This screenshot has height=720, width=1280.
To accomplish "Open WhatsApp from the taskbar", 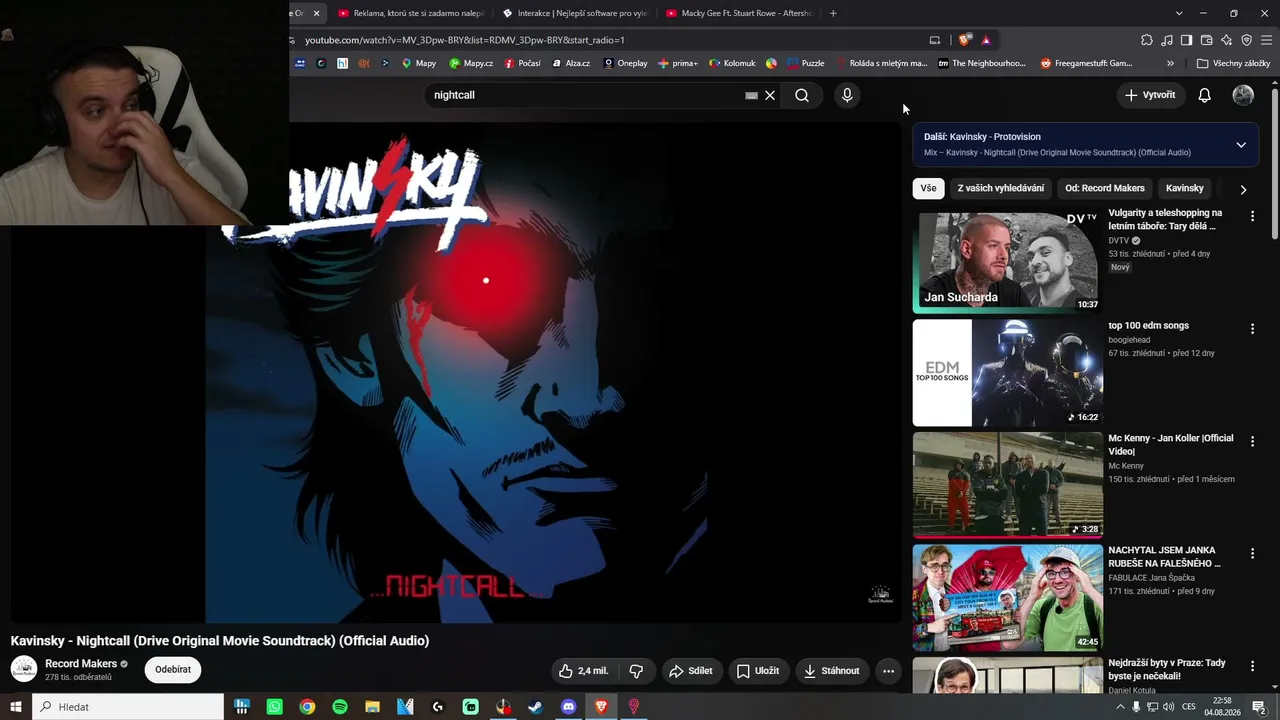I will (x=275, y=707).
